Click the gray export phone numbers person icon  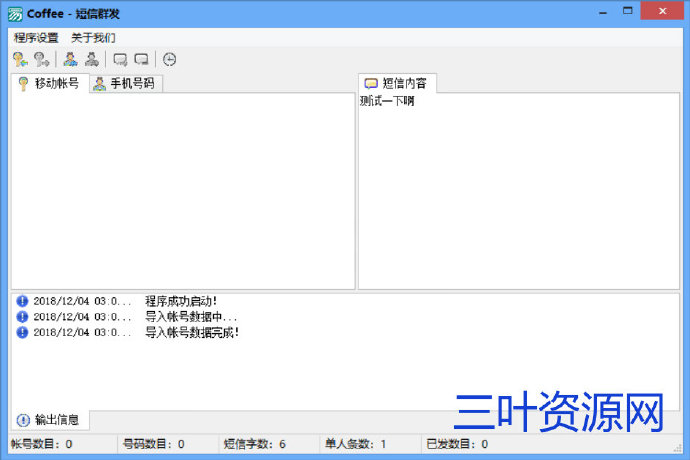pyautogui.click(x=92, y=59)
